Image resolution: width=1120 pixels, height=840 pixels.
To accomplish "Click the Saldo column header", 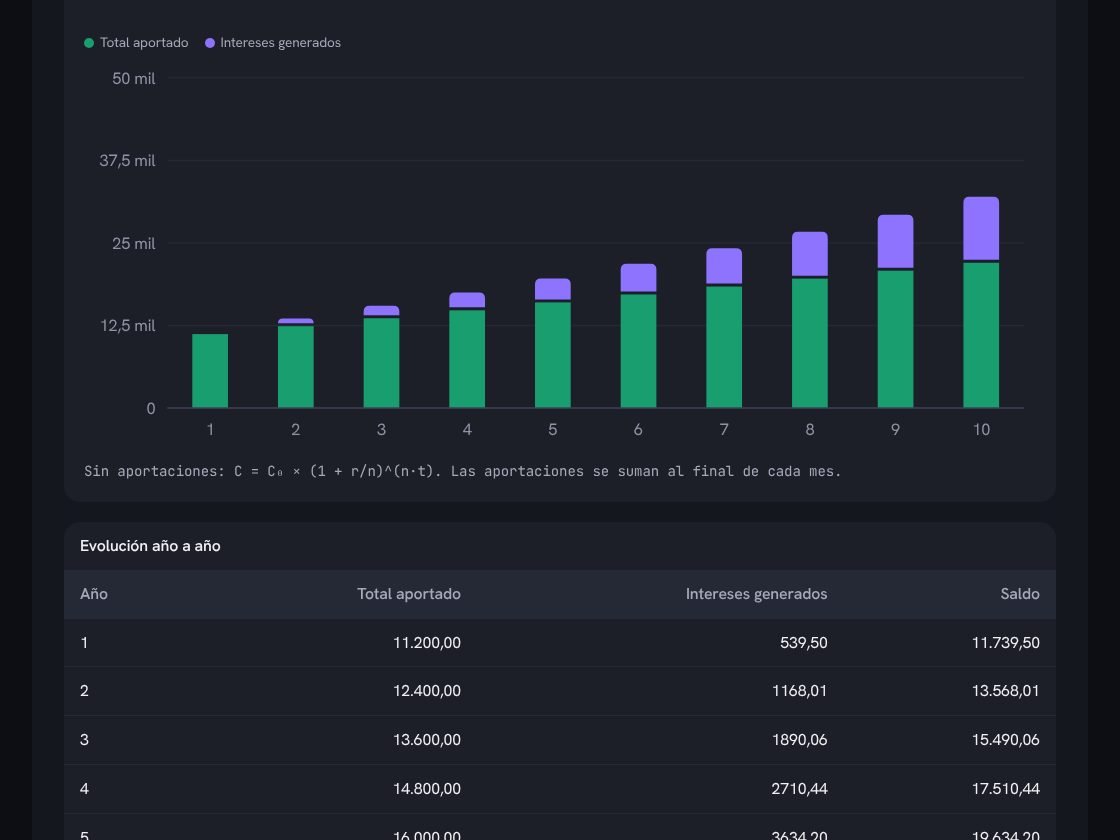I will [1020, 594].
